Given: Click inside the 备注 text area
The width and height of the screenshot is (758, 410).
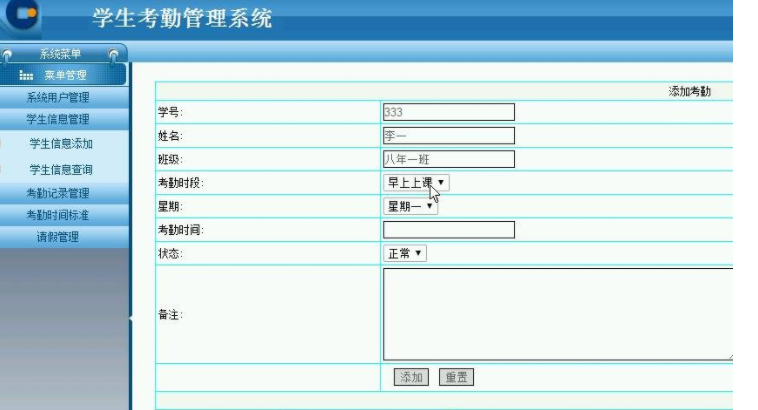Looking at the screenshot, I should (558, 314).
